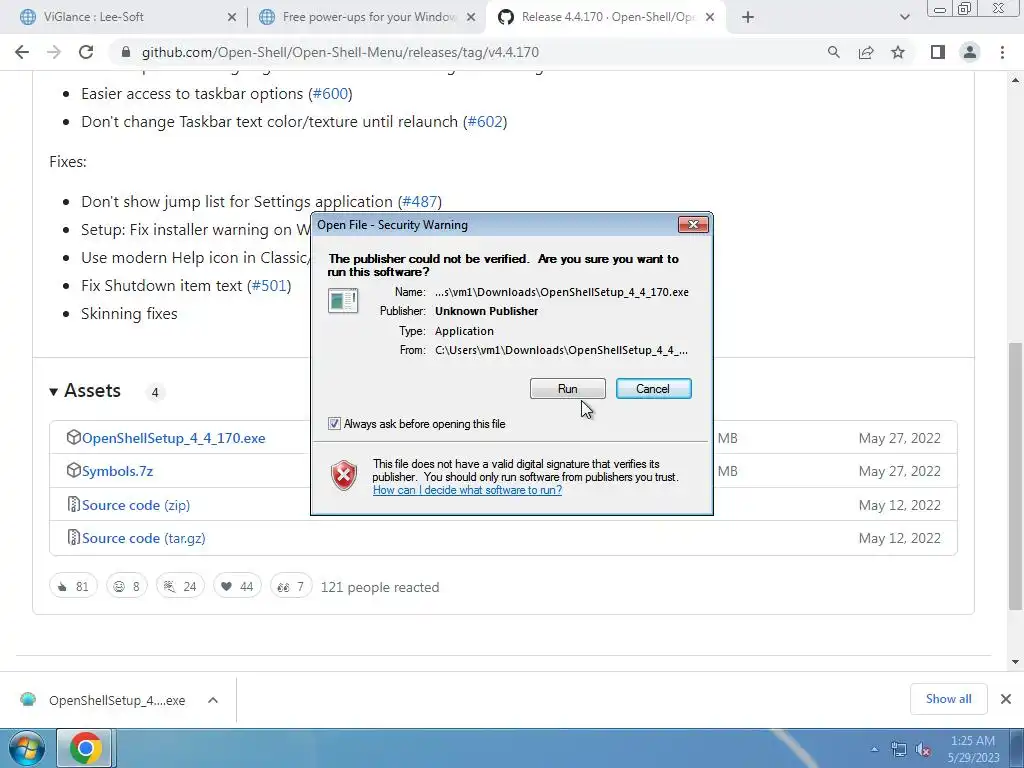Image resolution: width=1024 pixels, height=768 pixels.
Task: Toggle the browser side panel
Action: (x=938, y=52)
